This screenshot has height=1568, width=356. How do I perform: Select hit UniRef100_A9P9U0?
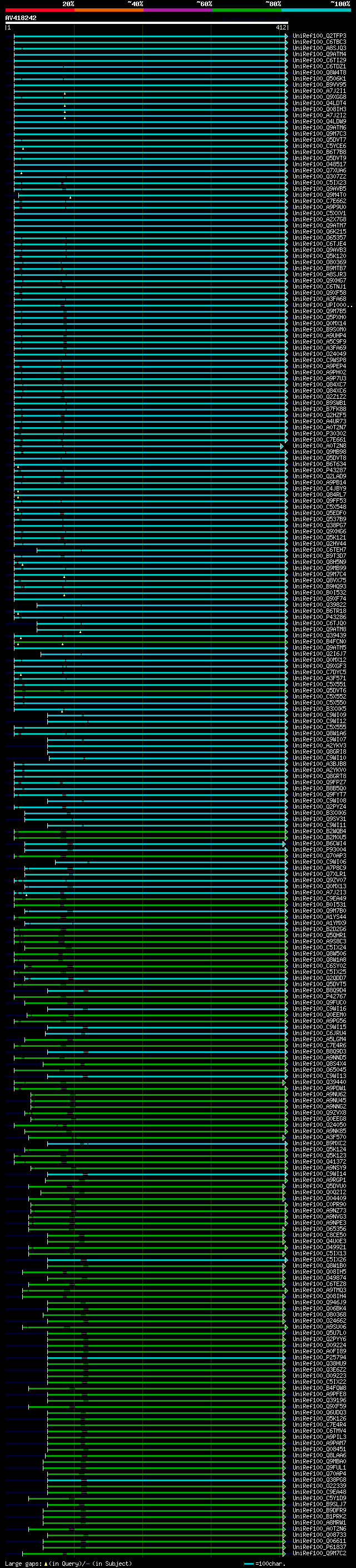coord(319,207)
